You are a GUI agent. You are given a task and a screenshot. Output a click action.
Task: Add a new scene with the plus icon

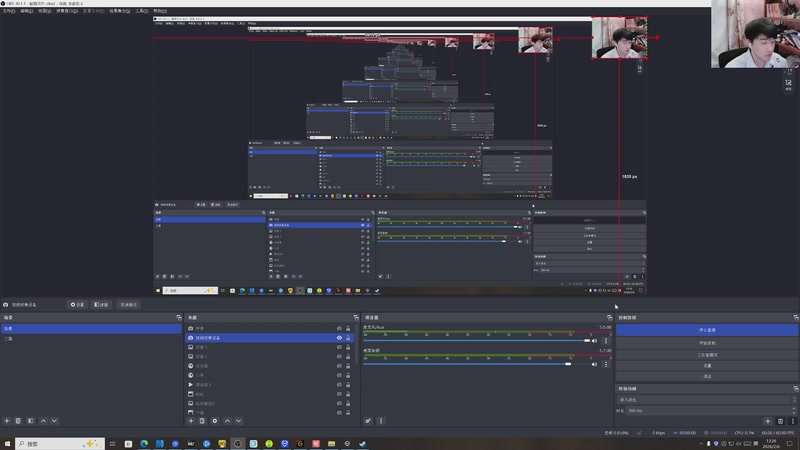pyautogui.click(x=7, y=421)
